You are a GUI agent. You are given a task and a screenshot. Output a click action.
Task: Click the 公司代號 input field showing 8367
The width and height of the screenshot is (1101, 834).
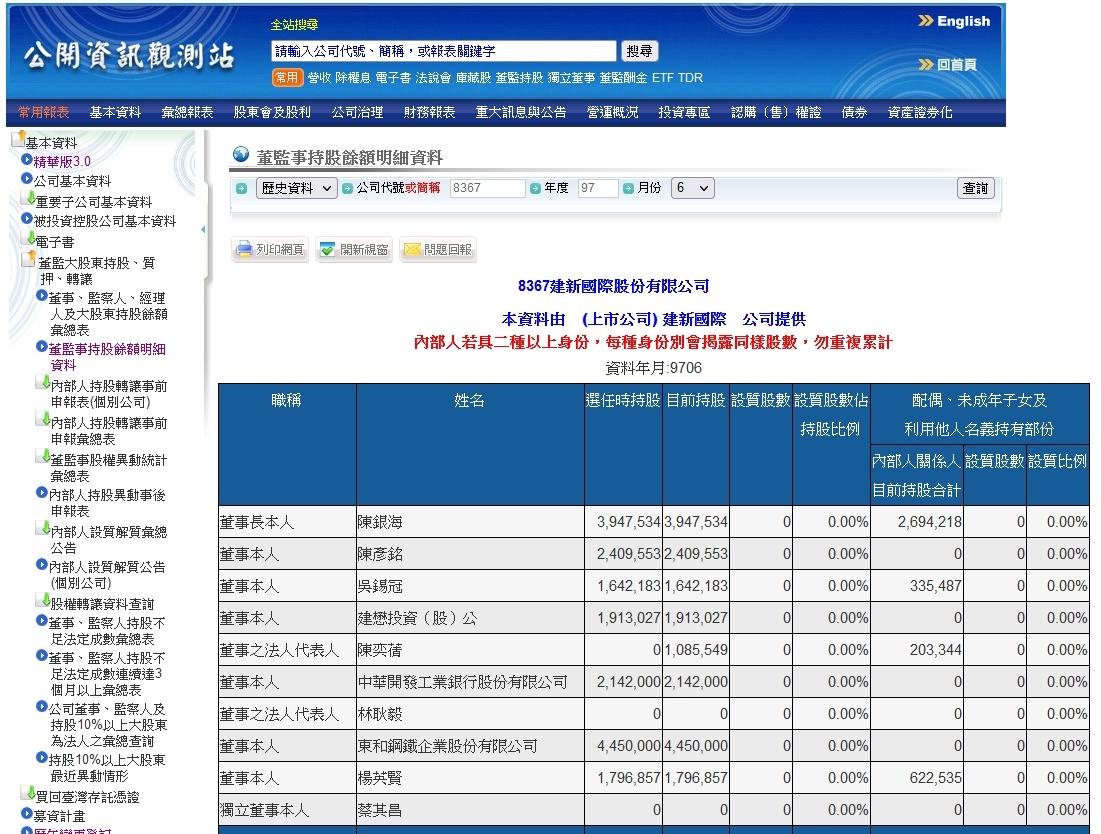click(487, 188)
